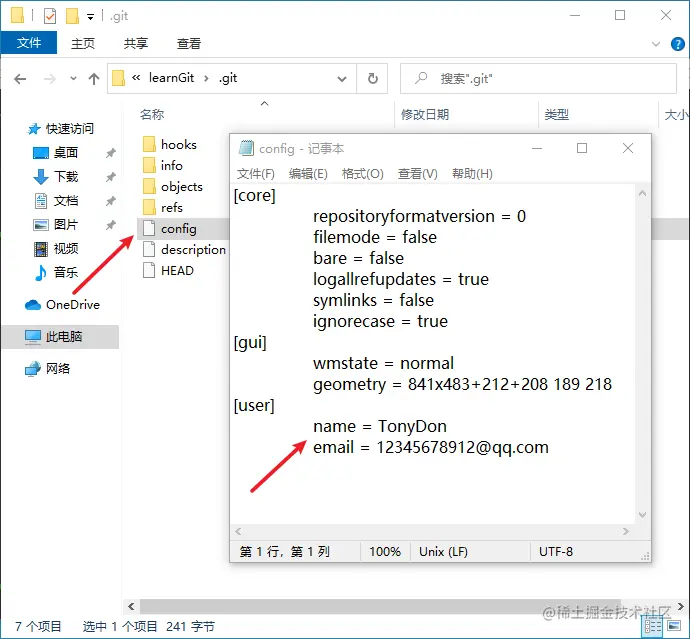This screenshot has height=639, width=690.
Task: Click the pin icon beside 图片
Action: coord(110,225)
